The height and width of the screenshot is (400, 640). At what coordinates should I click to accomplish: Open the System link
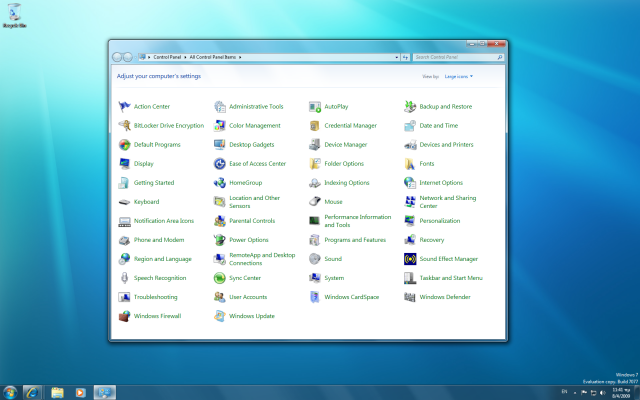pyautogui.click(x=334, y=278)
